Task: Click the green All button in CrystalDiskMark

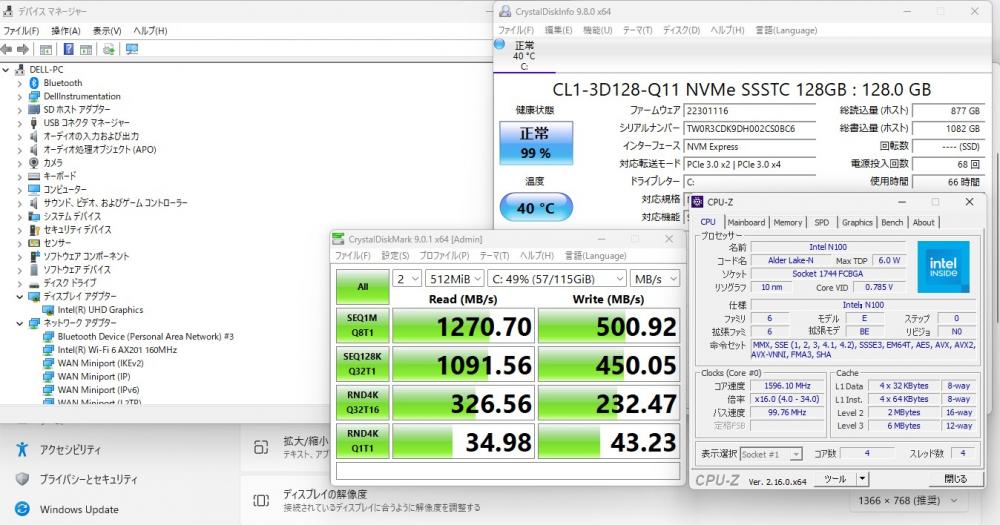Action: (362, 286)
